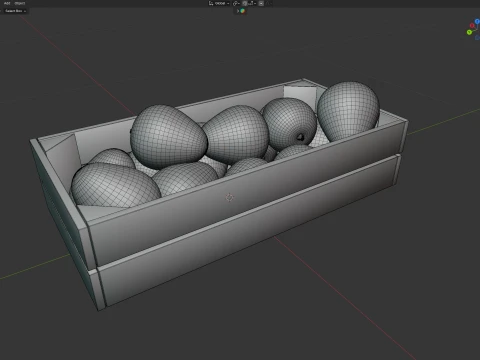
Task: Select the rightmost upright pear in crate
Action: click(348, 111)
